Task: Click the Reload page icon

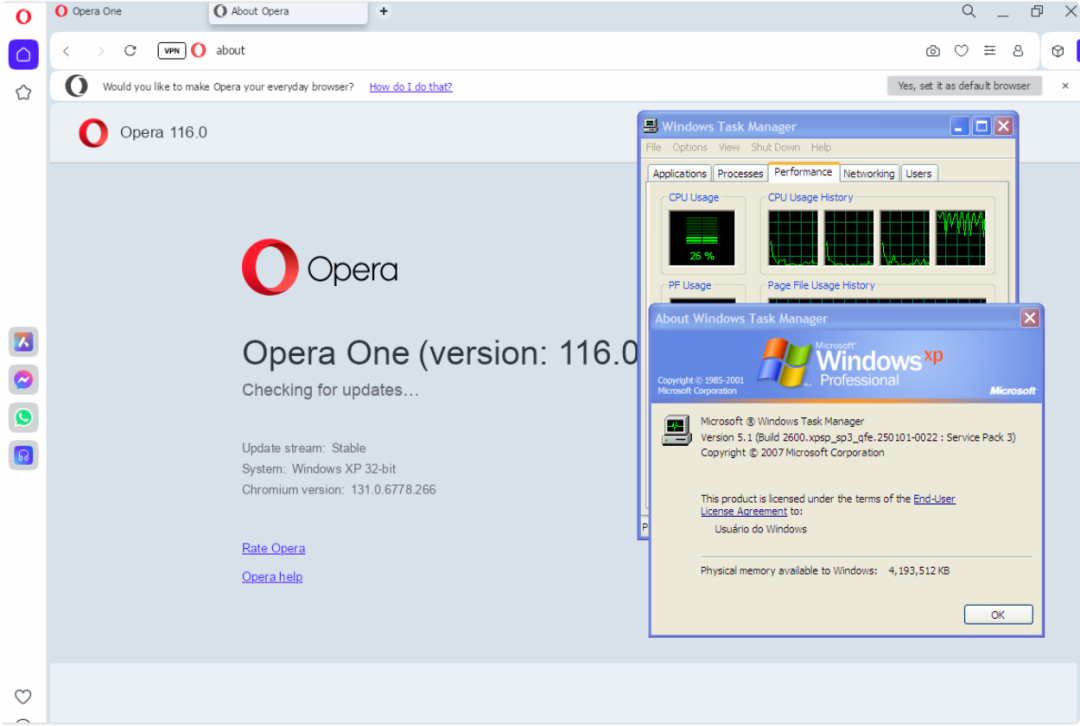Action: click(130, 51)
